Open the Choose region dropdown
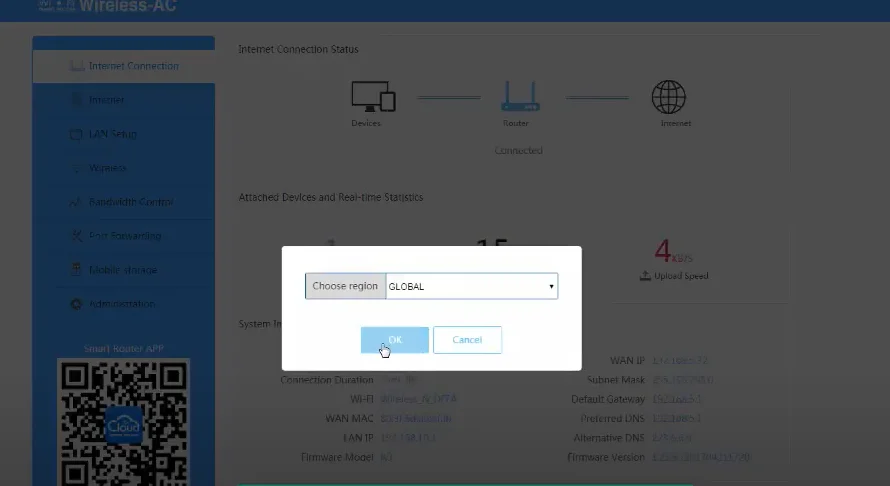 [470, 286]
